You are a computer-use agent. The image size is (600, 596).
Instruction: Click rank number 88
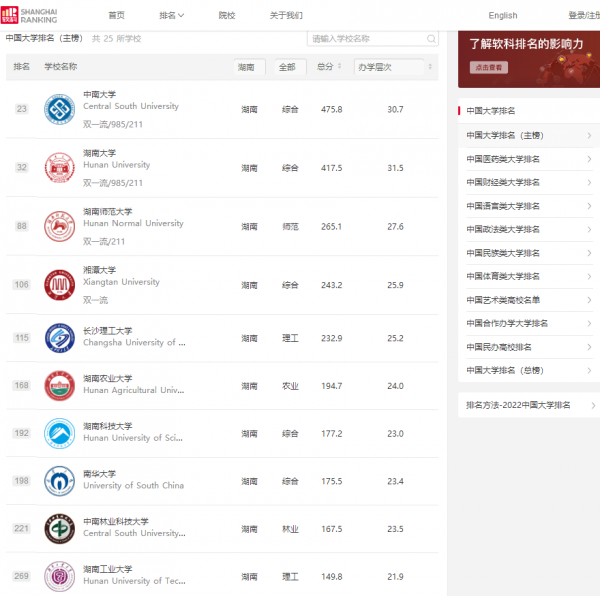[x=22, y=226]
